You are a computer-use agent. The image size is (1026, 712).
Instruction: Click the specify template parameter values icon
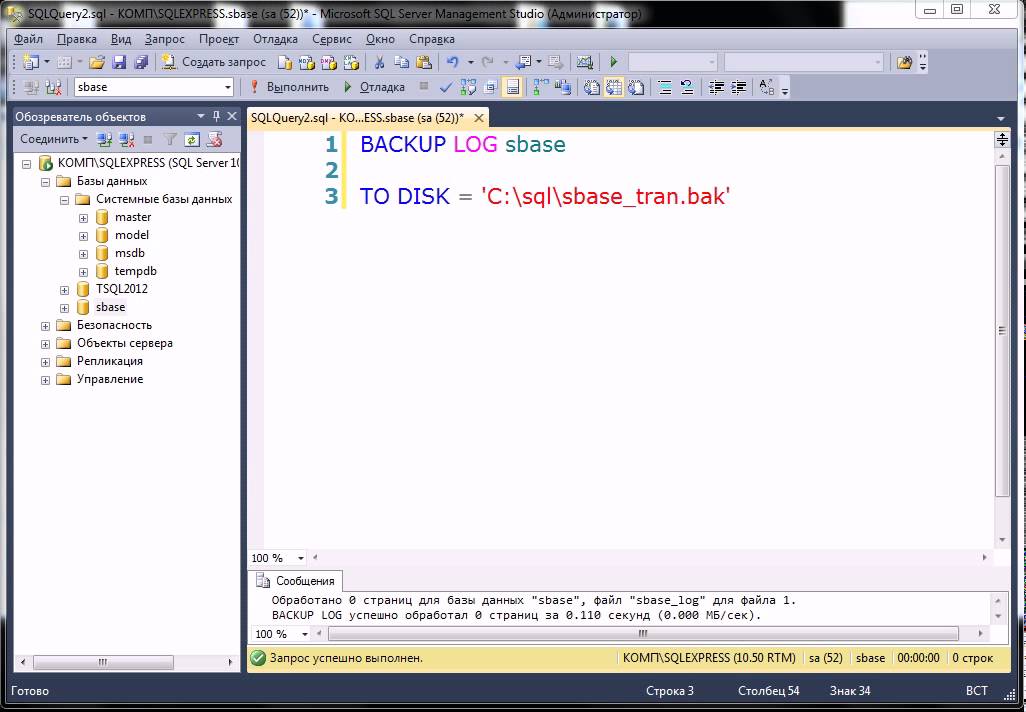pos(767,87)
